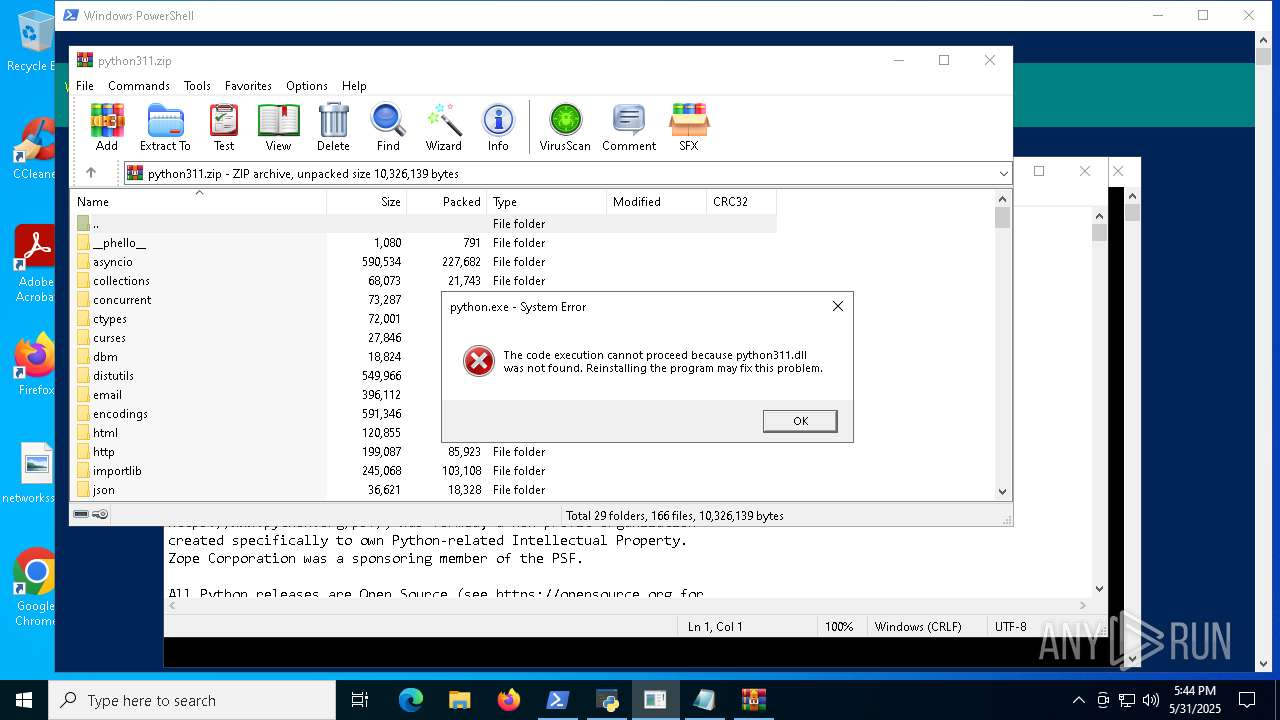Click the PowerShell taskbar icon
Screen dimensions: 1280x720
558,700
